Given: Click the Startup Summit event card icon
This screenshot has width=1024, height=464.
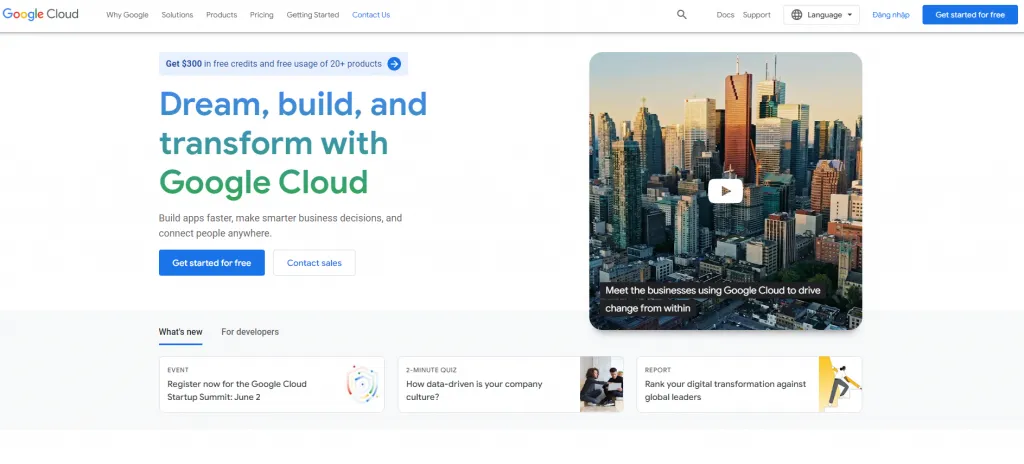Looking at the screenshot, I should pyautogui.click(x=362, y=384).
